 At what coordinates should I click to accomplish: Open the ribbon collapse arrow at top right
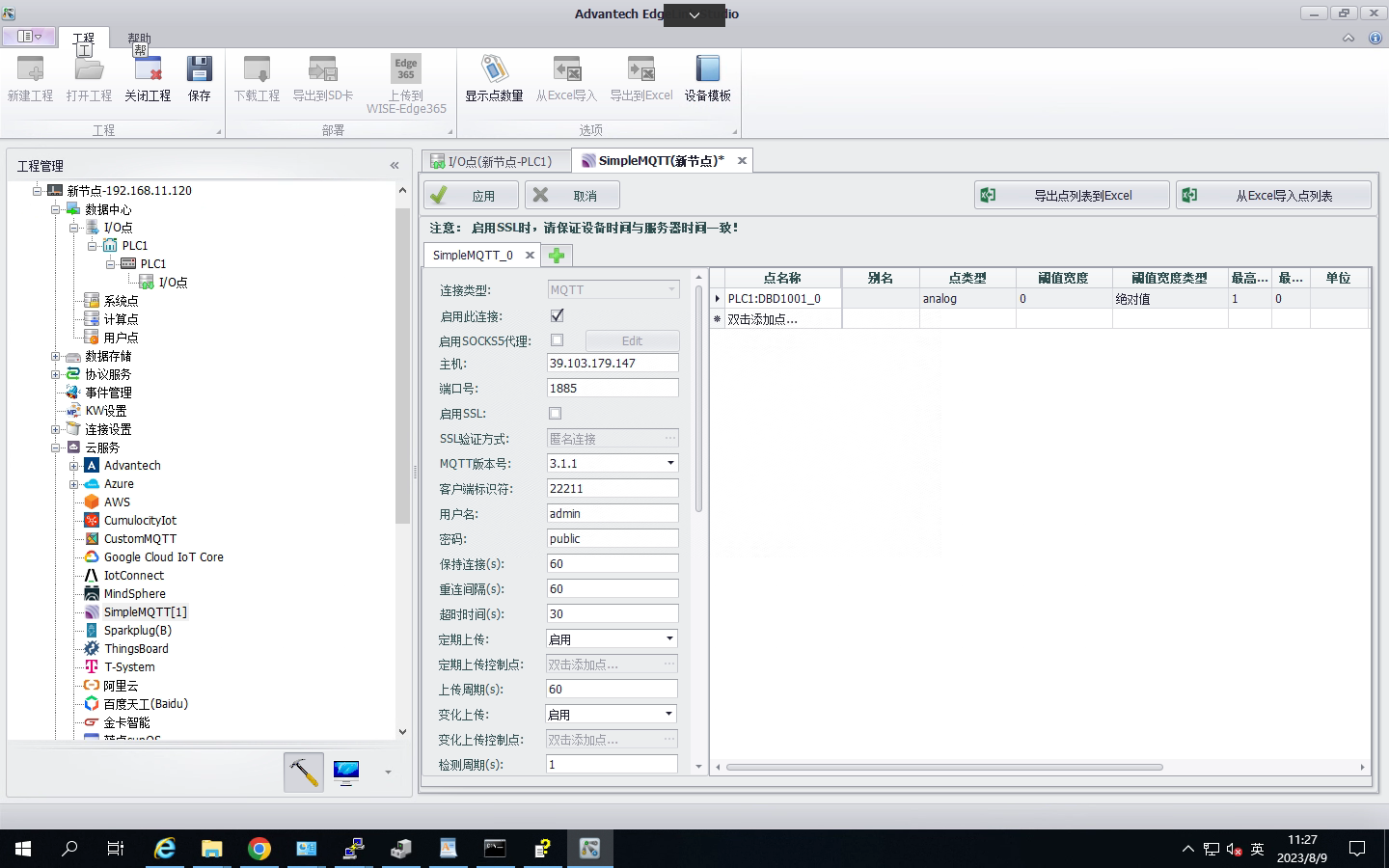click(x=1348, y=38)
